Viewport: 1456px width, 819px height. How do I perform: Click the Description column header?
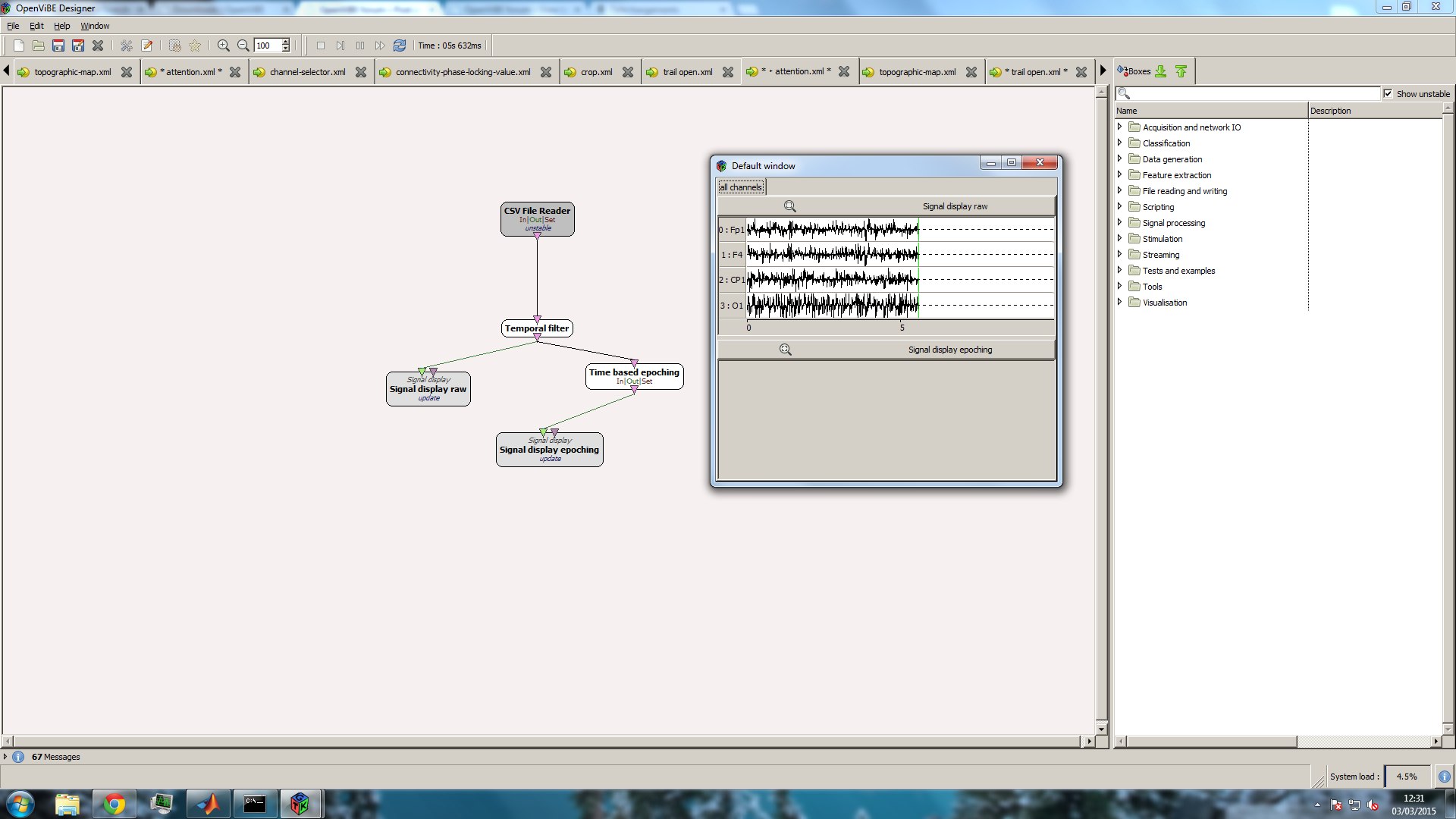click(1375, 111)
